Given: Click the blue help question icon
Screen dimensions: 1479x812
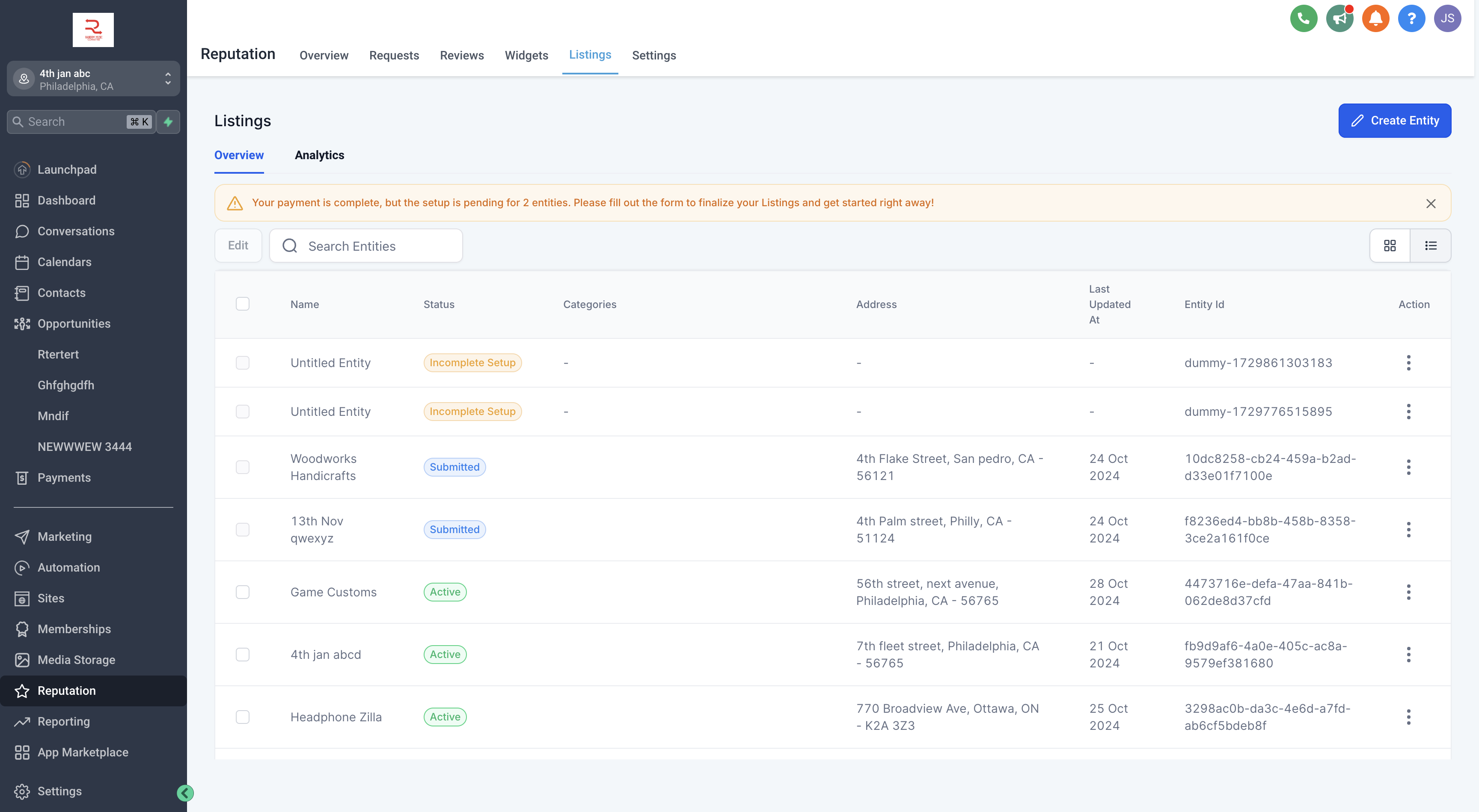Looking at the screenshot, I should coord(1411,18).
